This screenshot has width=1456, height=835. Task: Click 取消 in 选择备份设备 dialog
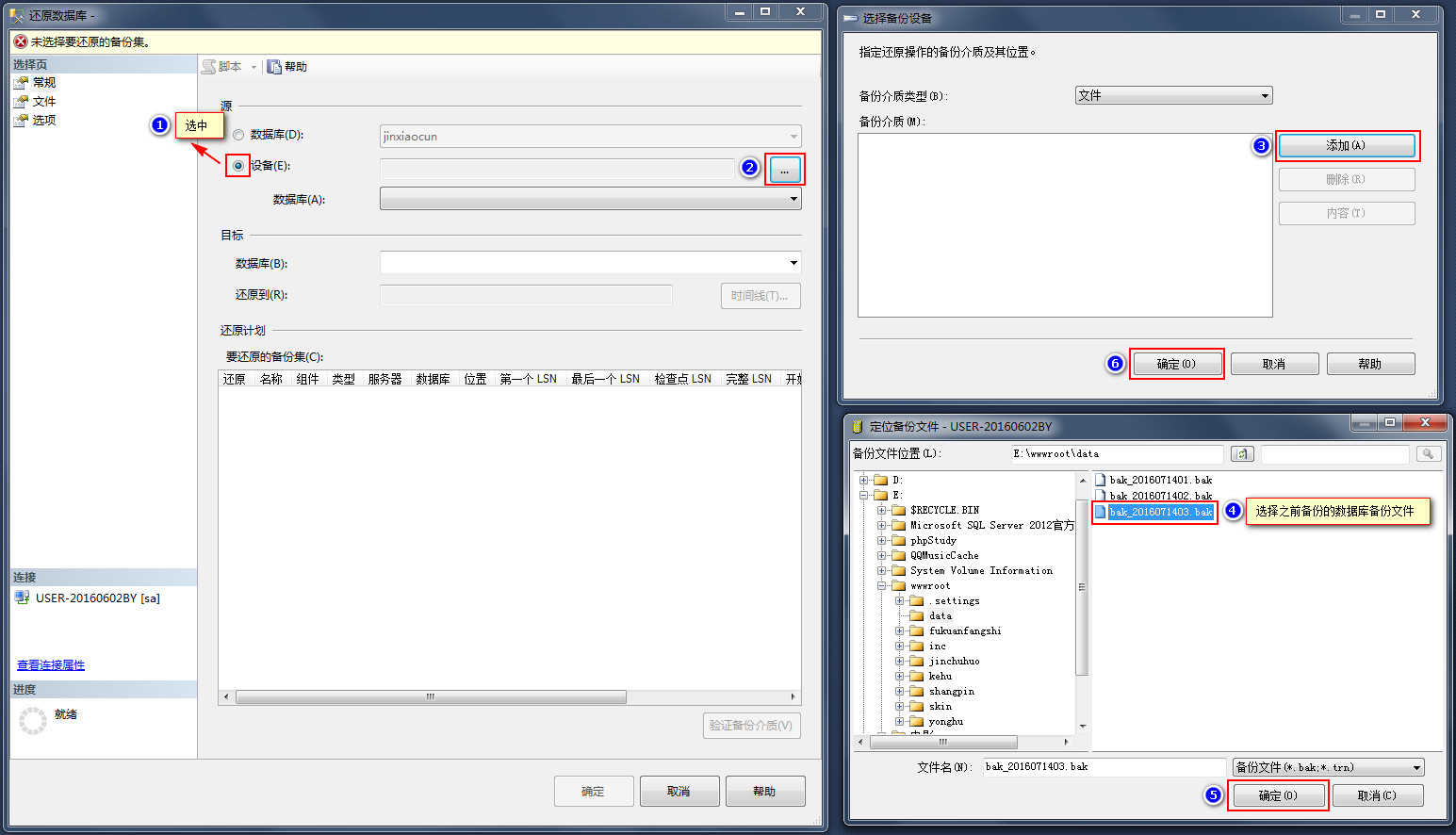pos(1274,364)
